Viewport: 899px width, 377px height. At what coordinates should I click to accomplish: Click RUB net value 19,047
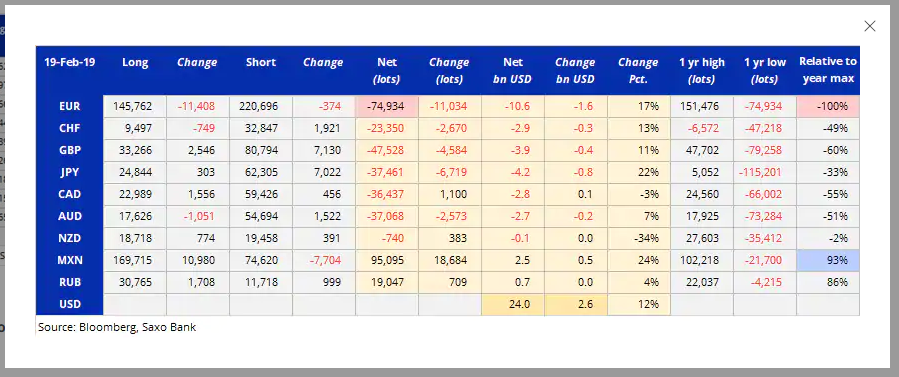click(387, 282)
